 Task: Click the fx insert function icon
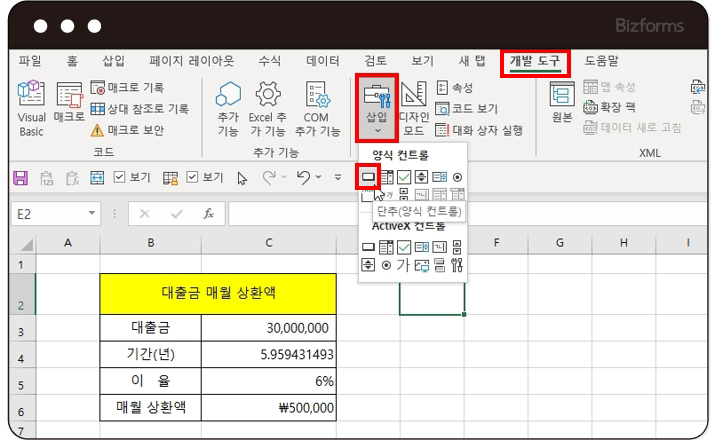coord(209,213)
